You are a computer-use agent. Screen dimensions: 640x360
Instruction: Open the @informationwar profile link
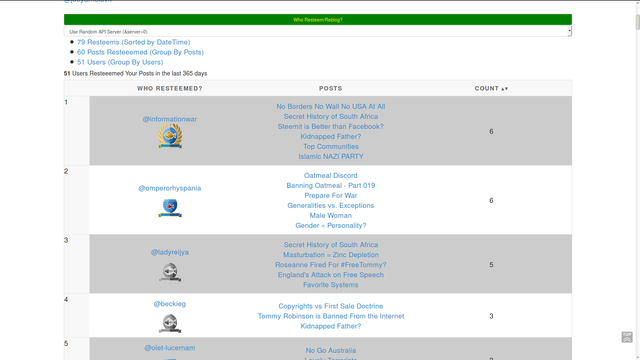pos(170,119)
